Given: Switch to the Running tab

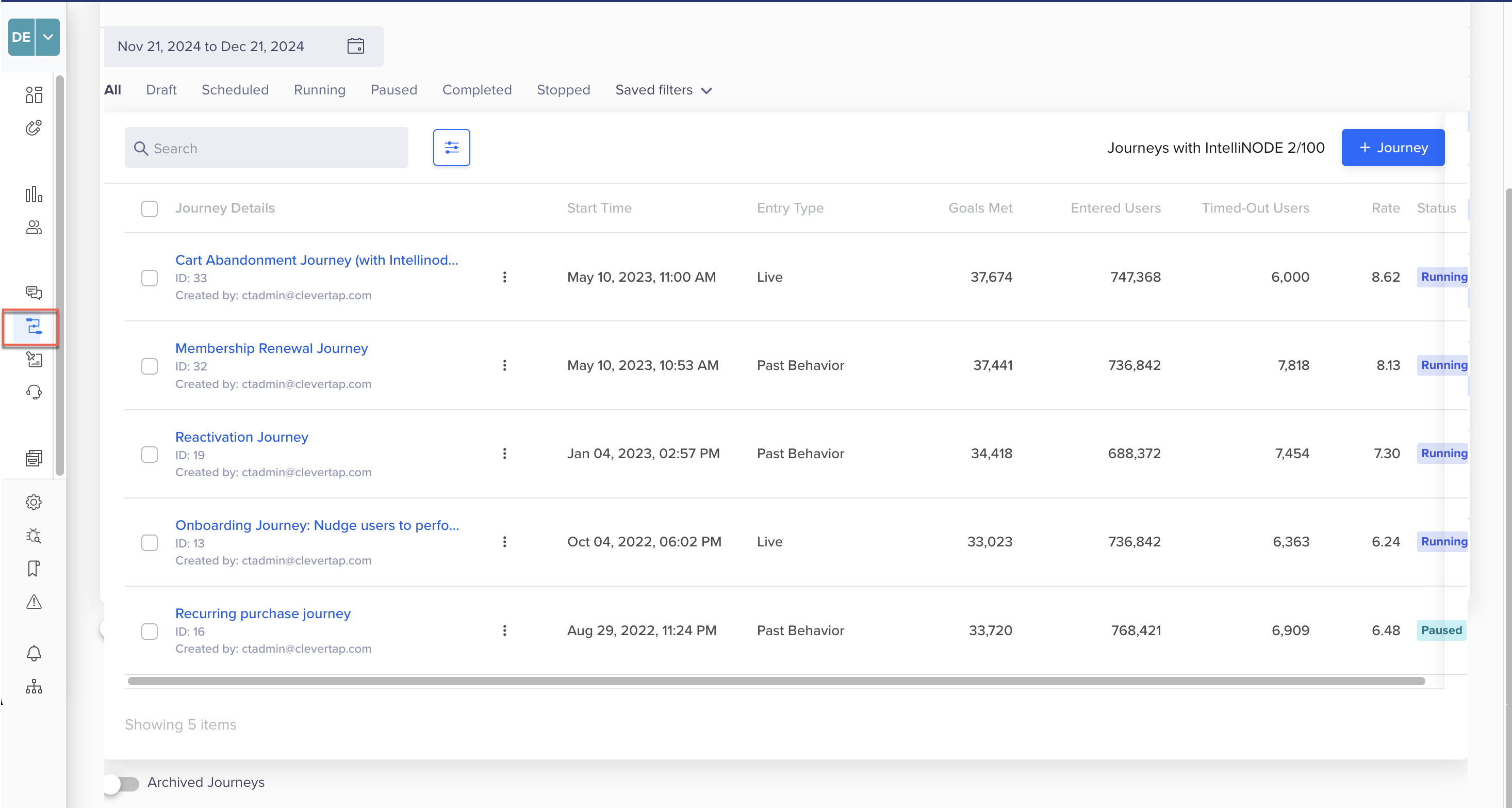Looking at the screenshot, I should point(320,90).
